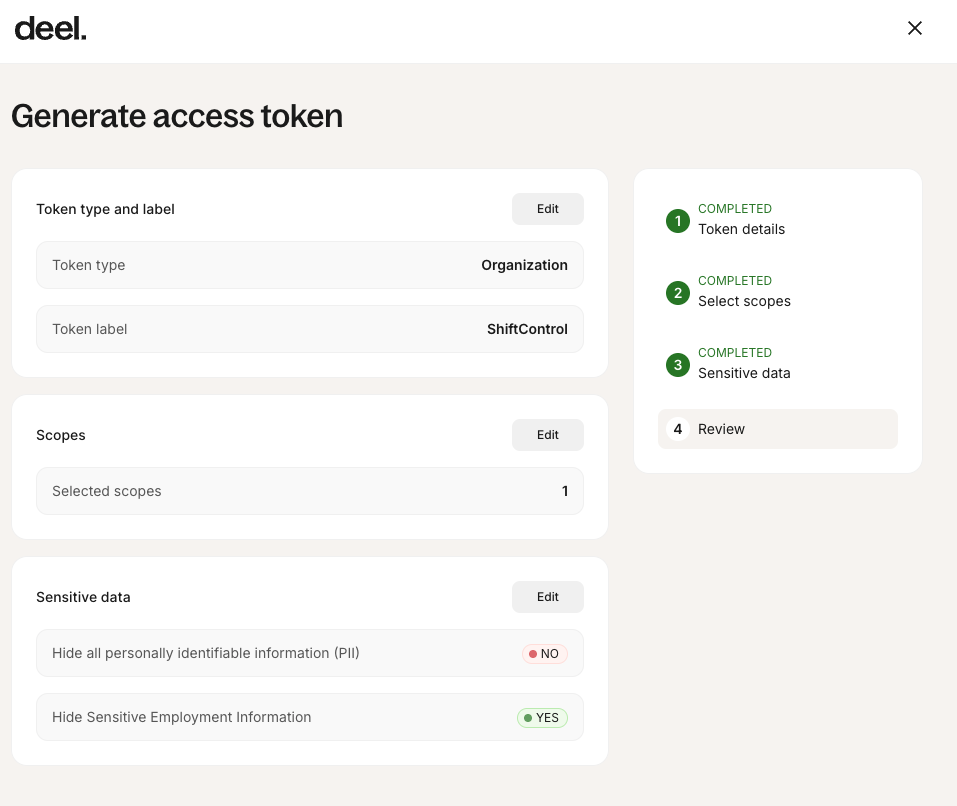Select the step 3 Sensitive data circle icon
The height and width of the screenshot is (806, 957).
(x=677, y=365)
